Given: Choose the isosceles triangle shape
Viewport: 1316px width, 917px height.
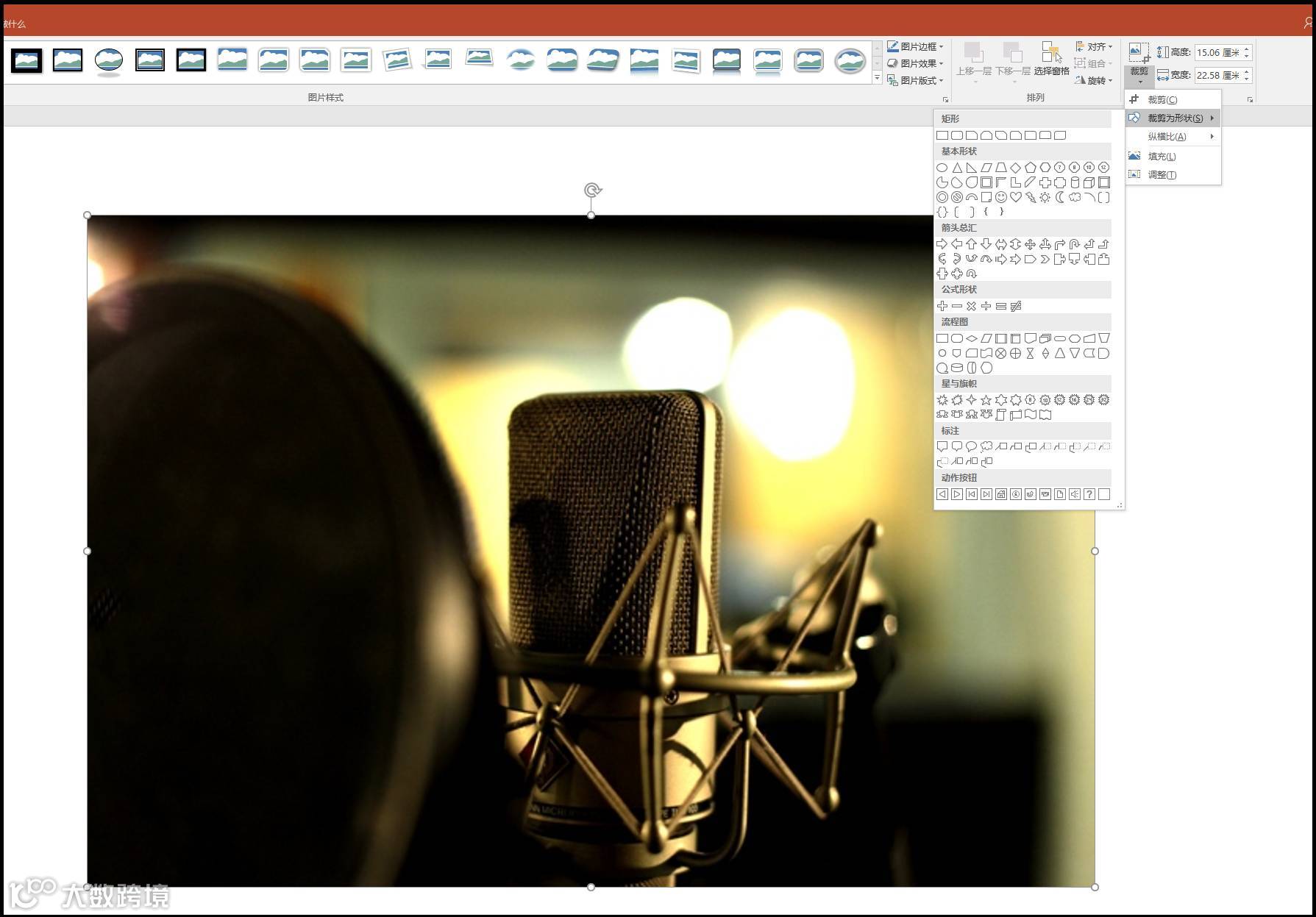Looking at the screenshot, I should tap(957, 168).
